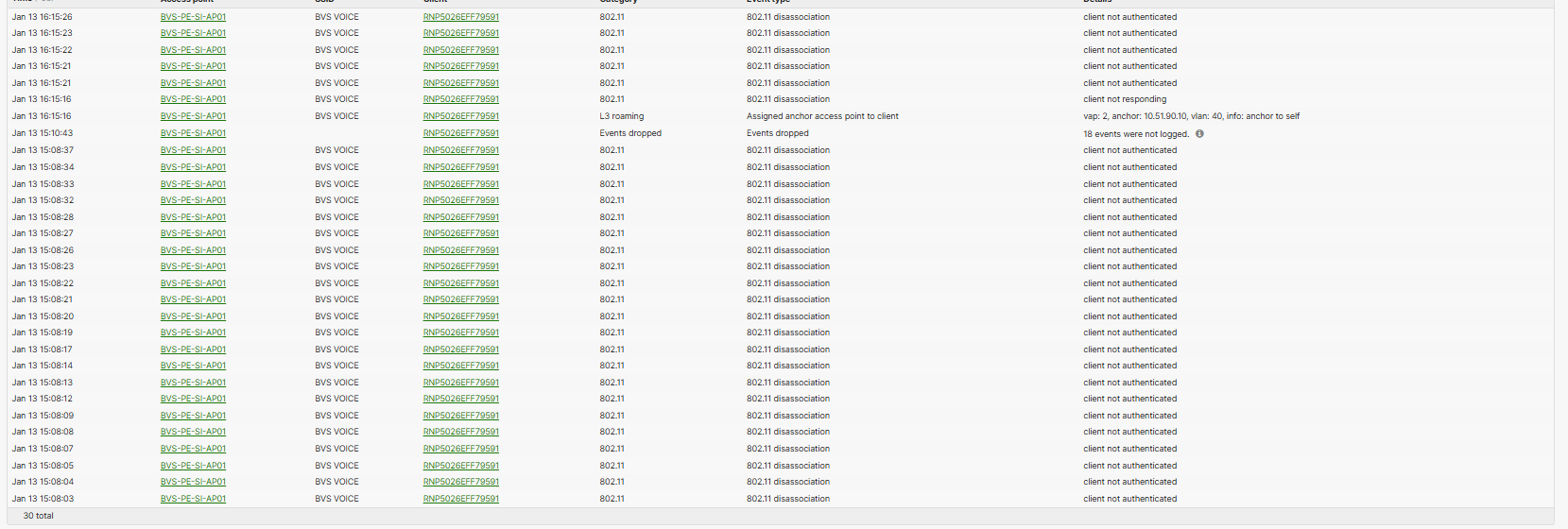The width and height of the screenshot is (1568, 529).
Task: Click client link in the 15:08:09 row
Action: click(x=460, y=416)
